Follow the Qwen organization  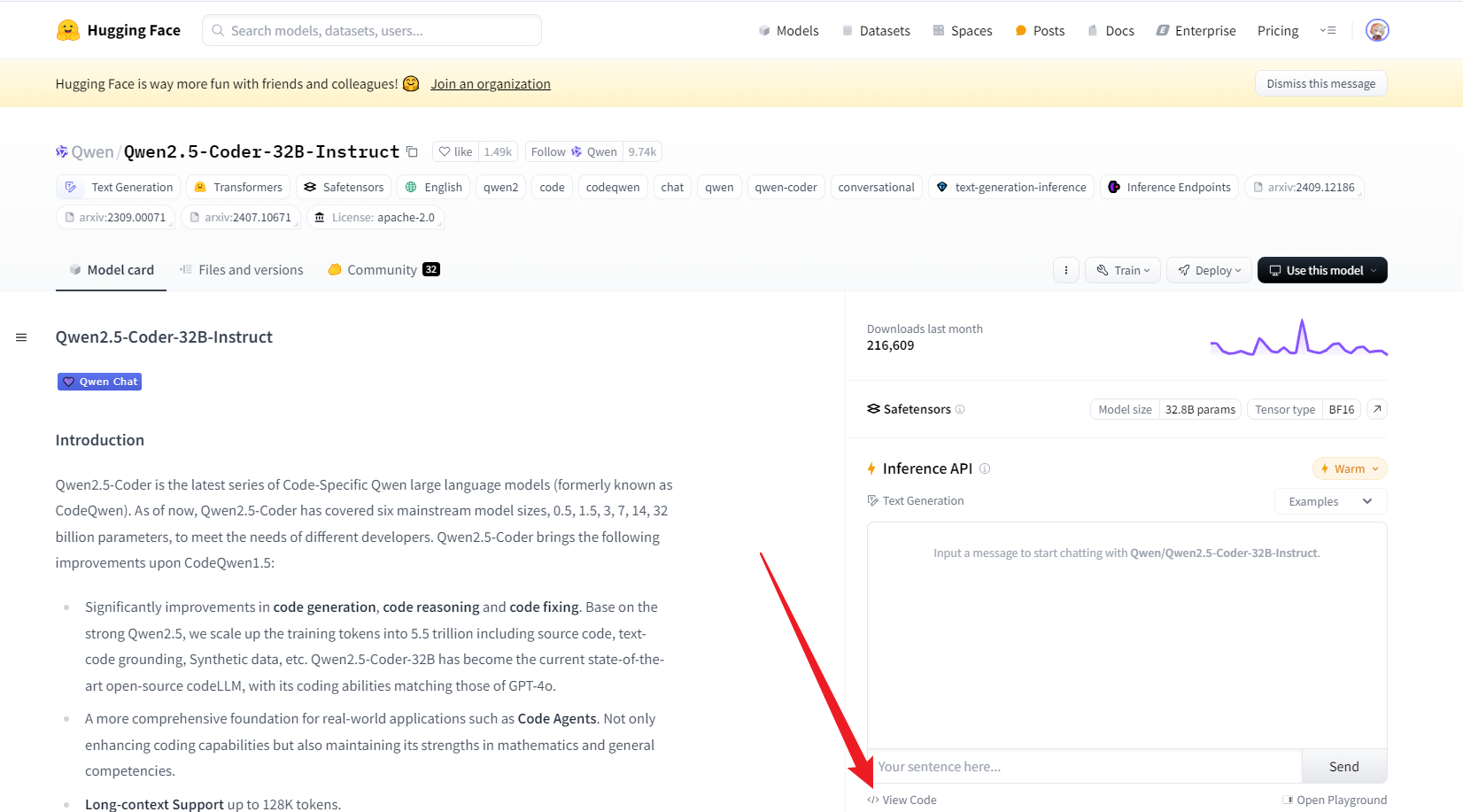click(574, 151)
